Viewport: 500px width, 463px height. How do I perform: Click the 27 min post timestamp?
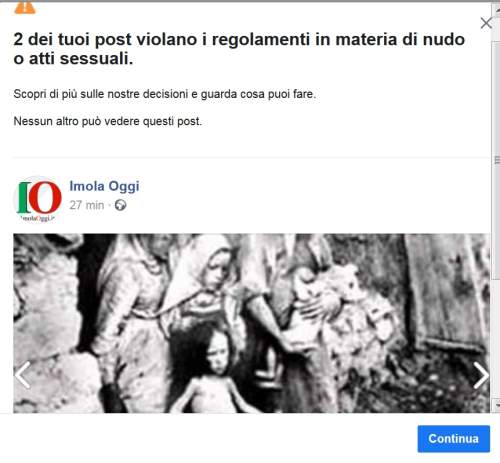pyautogui.click(x=87, y=205)
